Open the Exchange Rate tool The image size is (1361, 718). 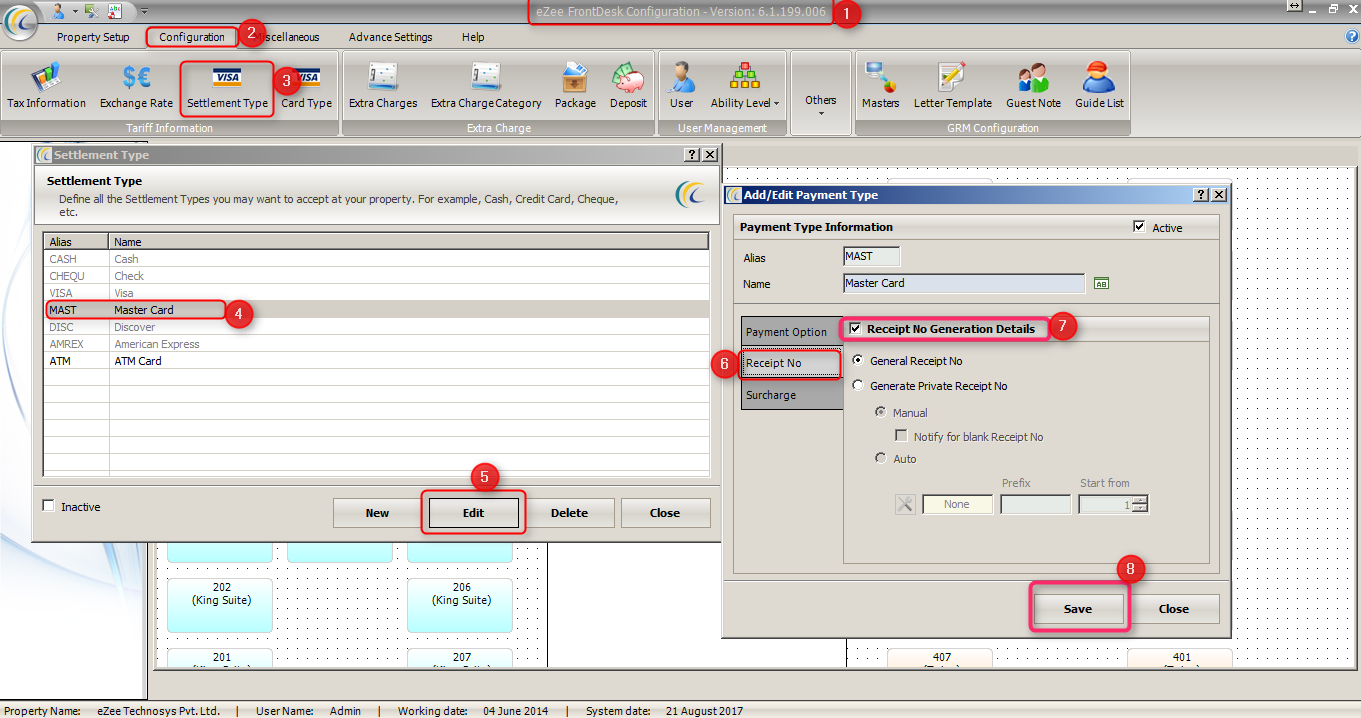[x=136, y=85]
